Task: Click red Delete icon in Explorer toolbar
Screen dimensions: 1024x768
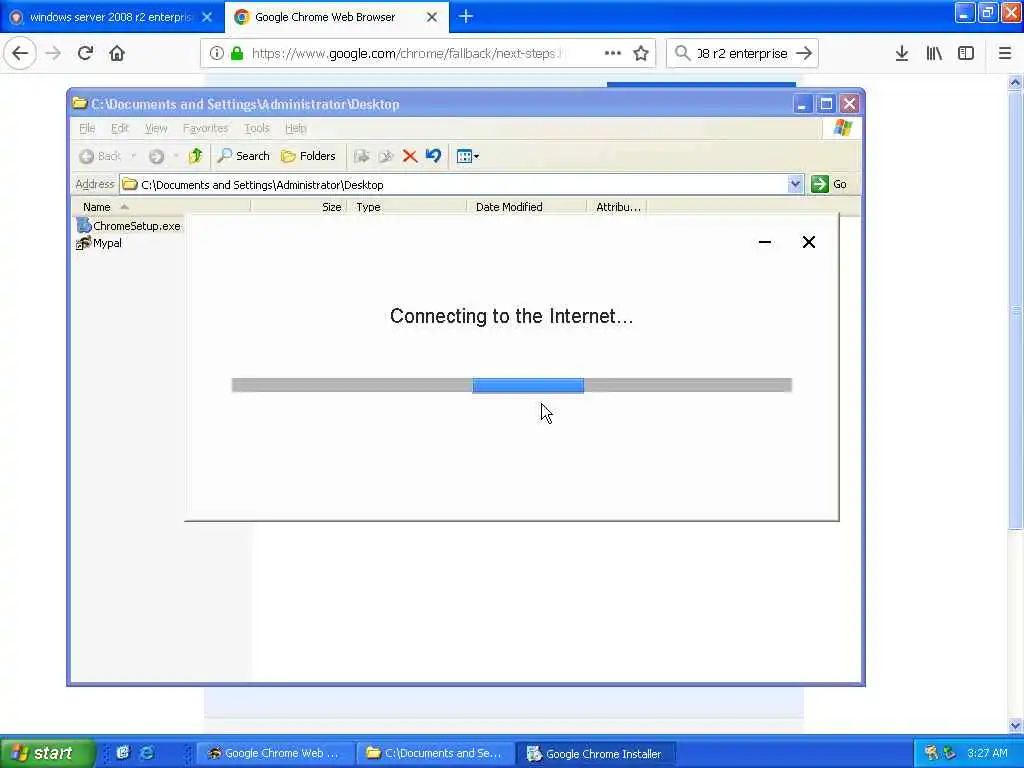Action: (410, 156)
